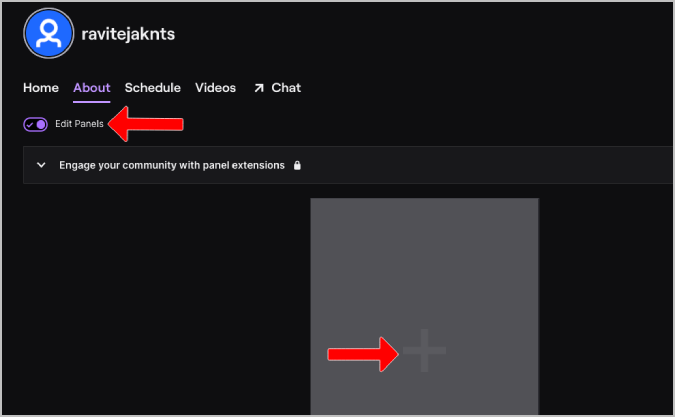Toggle the Edit Panels switch off
Image resolution: width=675 pixels, height=417 pixels.
35,124
